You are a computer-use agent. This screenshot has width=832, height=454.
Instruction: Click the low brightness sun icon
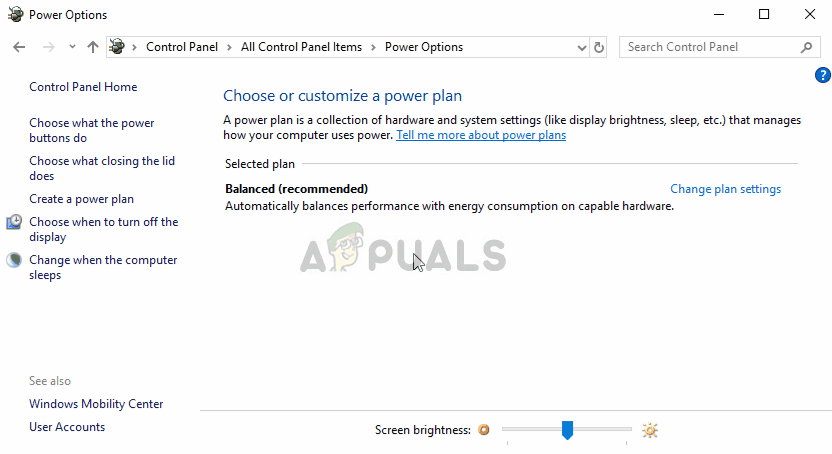(484, 430)
